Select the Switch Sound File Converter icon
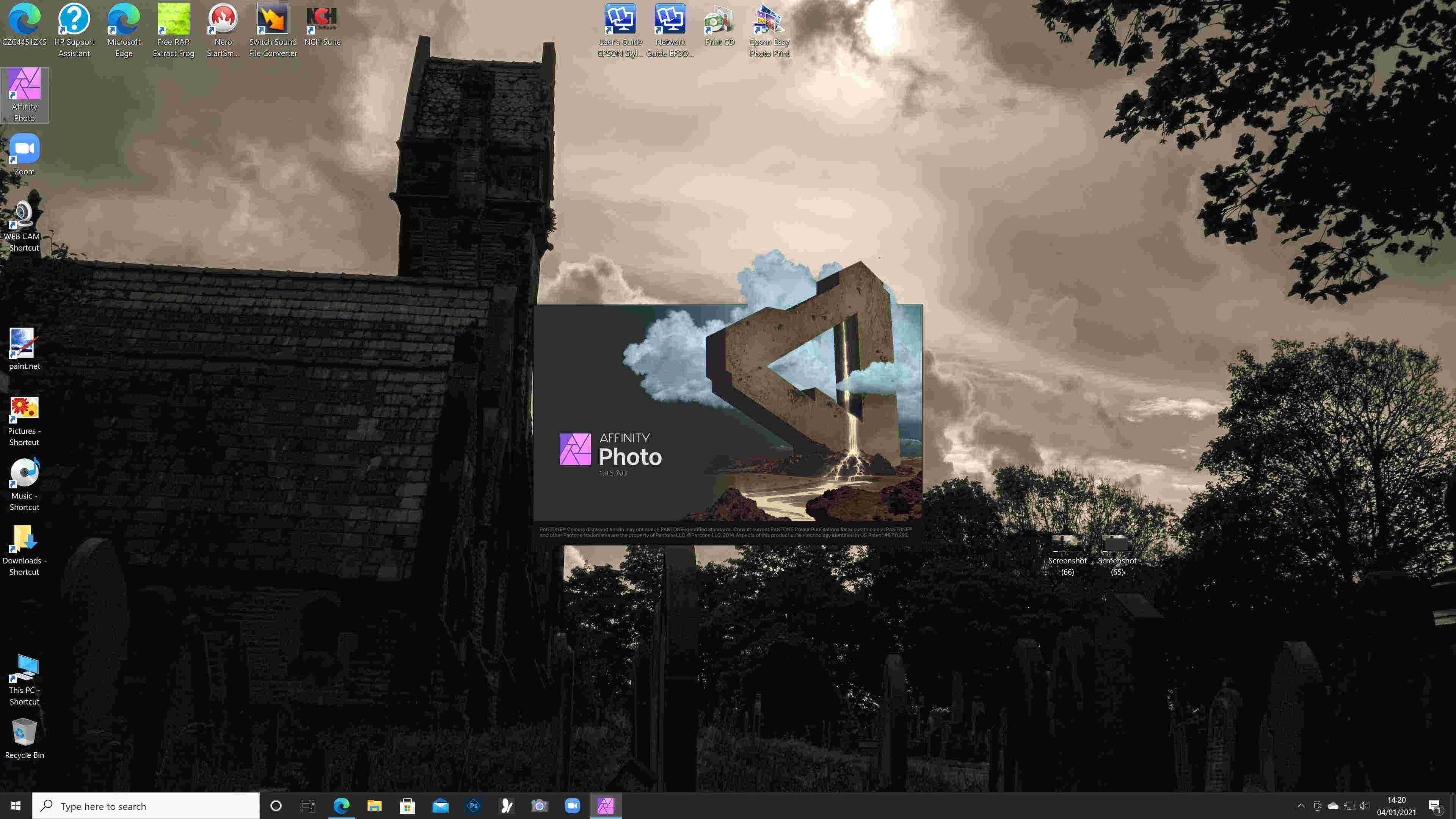Image resolution: width=1456 pixels, height=819 pixels. click(x=273, y=30)
